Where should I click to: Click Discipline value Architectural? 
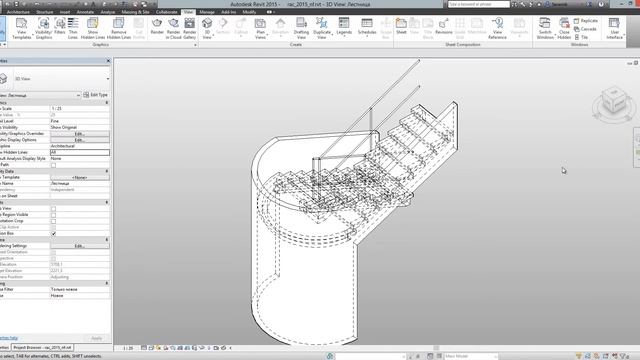pos(80,146)
